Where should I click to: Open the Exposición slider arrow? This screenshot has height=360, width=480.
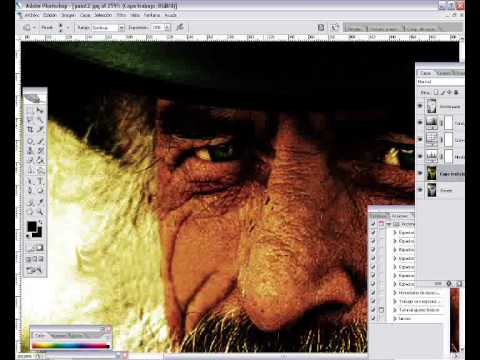pyautogui.click(x=167, y=28)
